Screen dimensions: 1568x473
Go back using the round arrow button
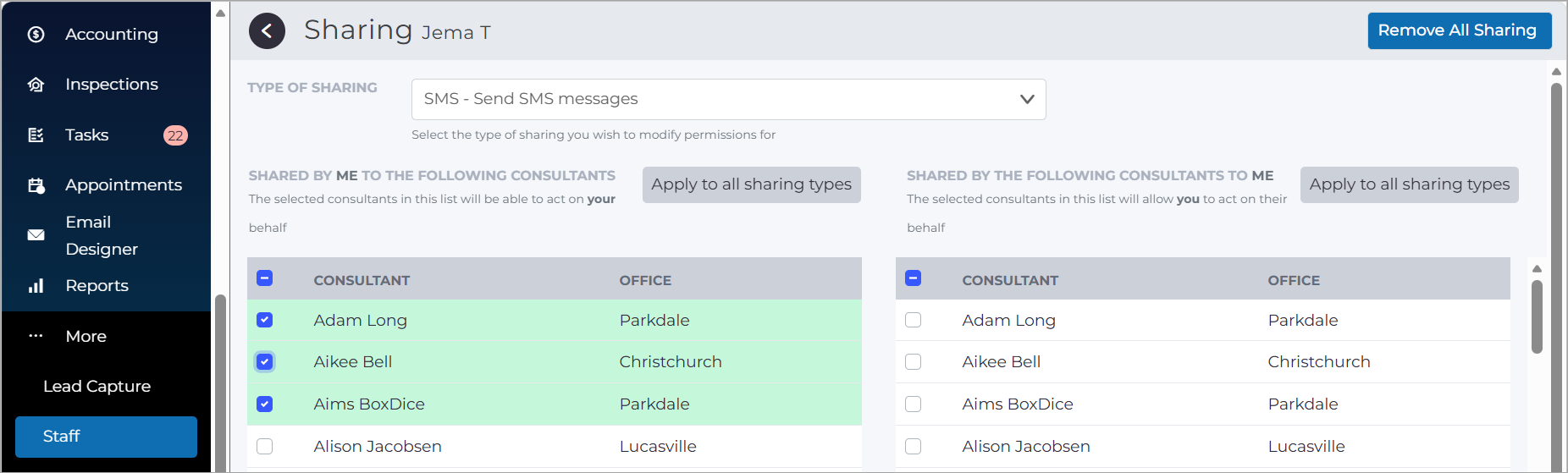tap(267, 31)
